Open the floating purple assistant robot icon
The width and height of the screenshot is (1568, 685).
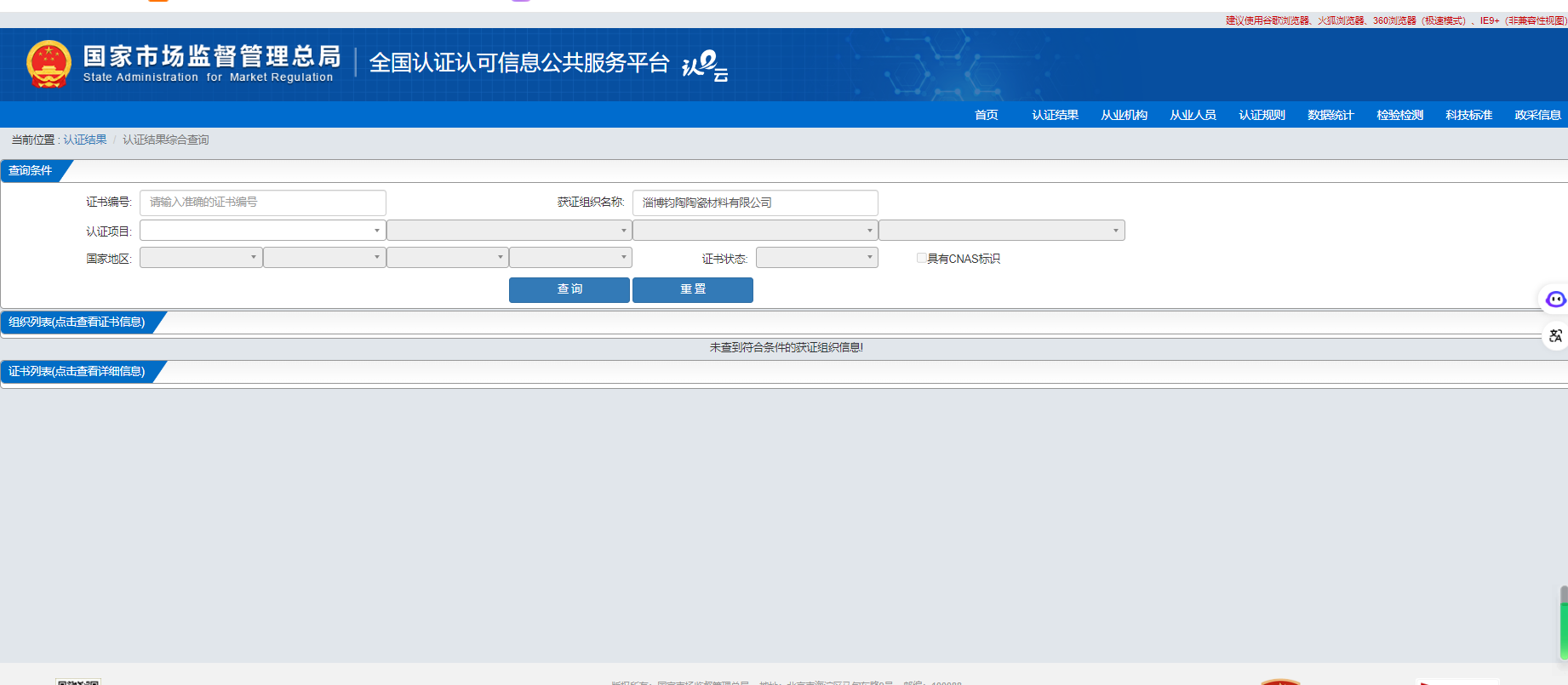pyautogui.click(x=1555, y=299)
